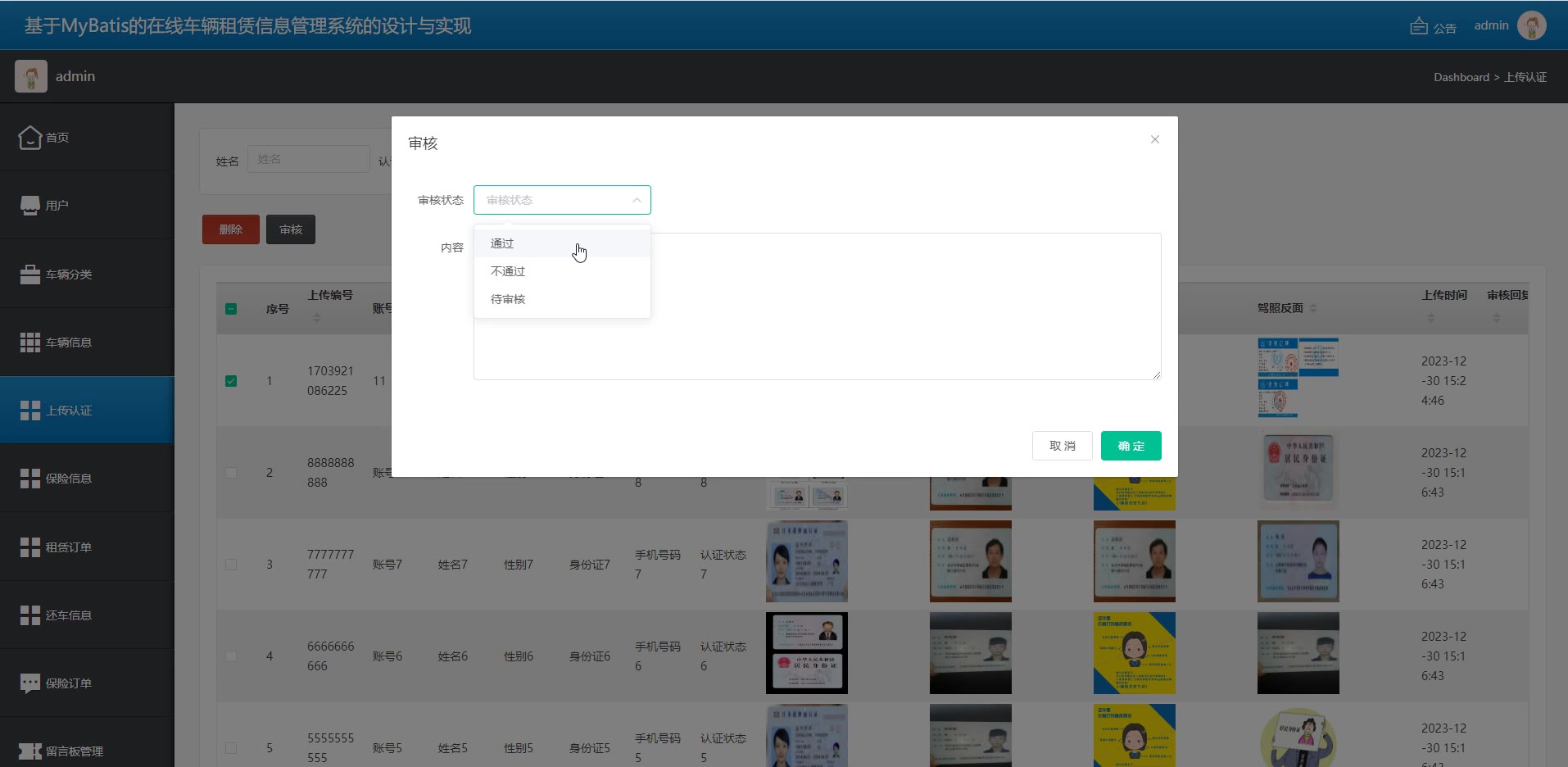Screen dimensions: 1568x767
Task: Click the 车辆分类 briefcase icon
Action: tap(30, 275)
